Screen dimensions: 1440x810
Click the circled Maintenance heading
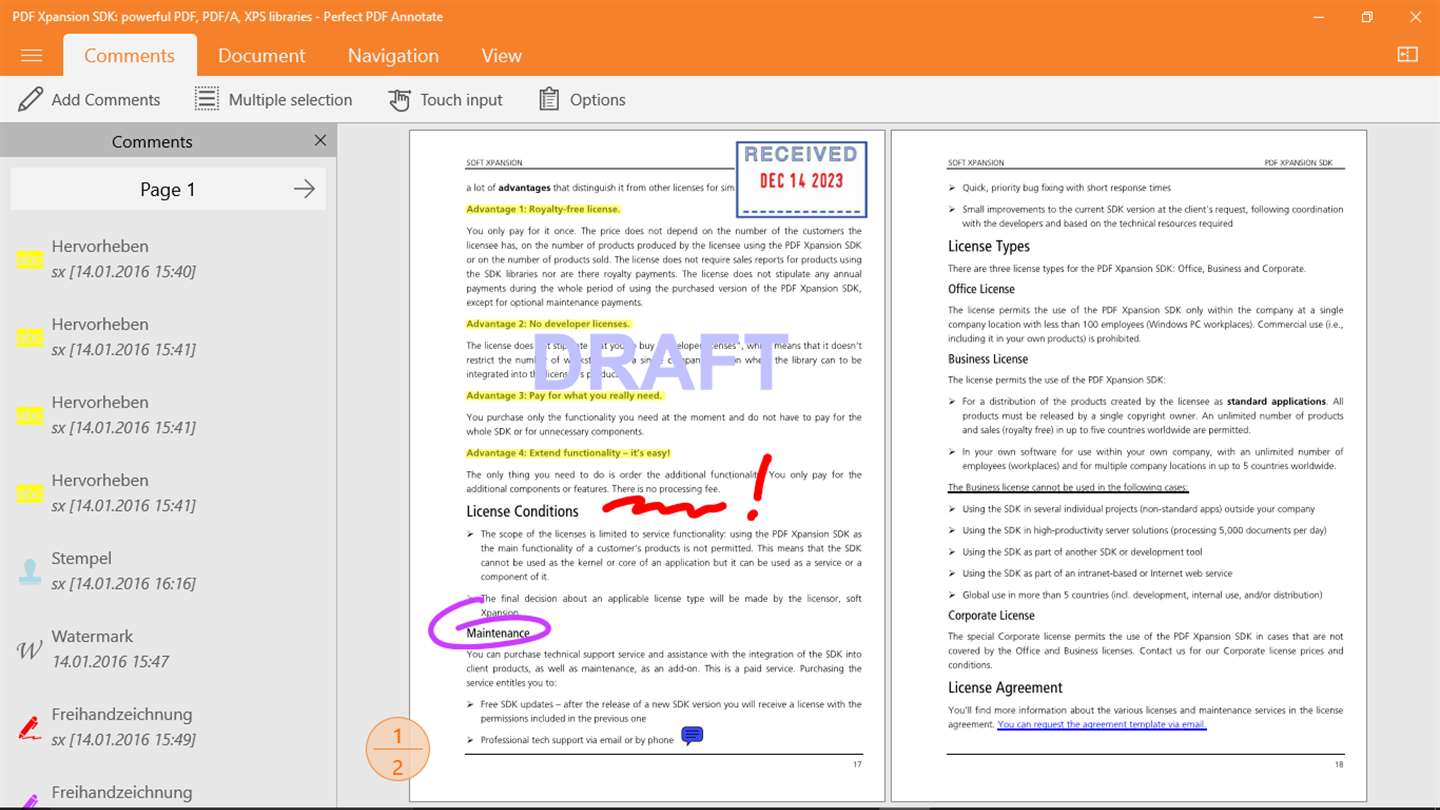coord(498,633)
